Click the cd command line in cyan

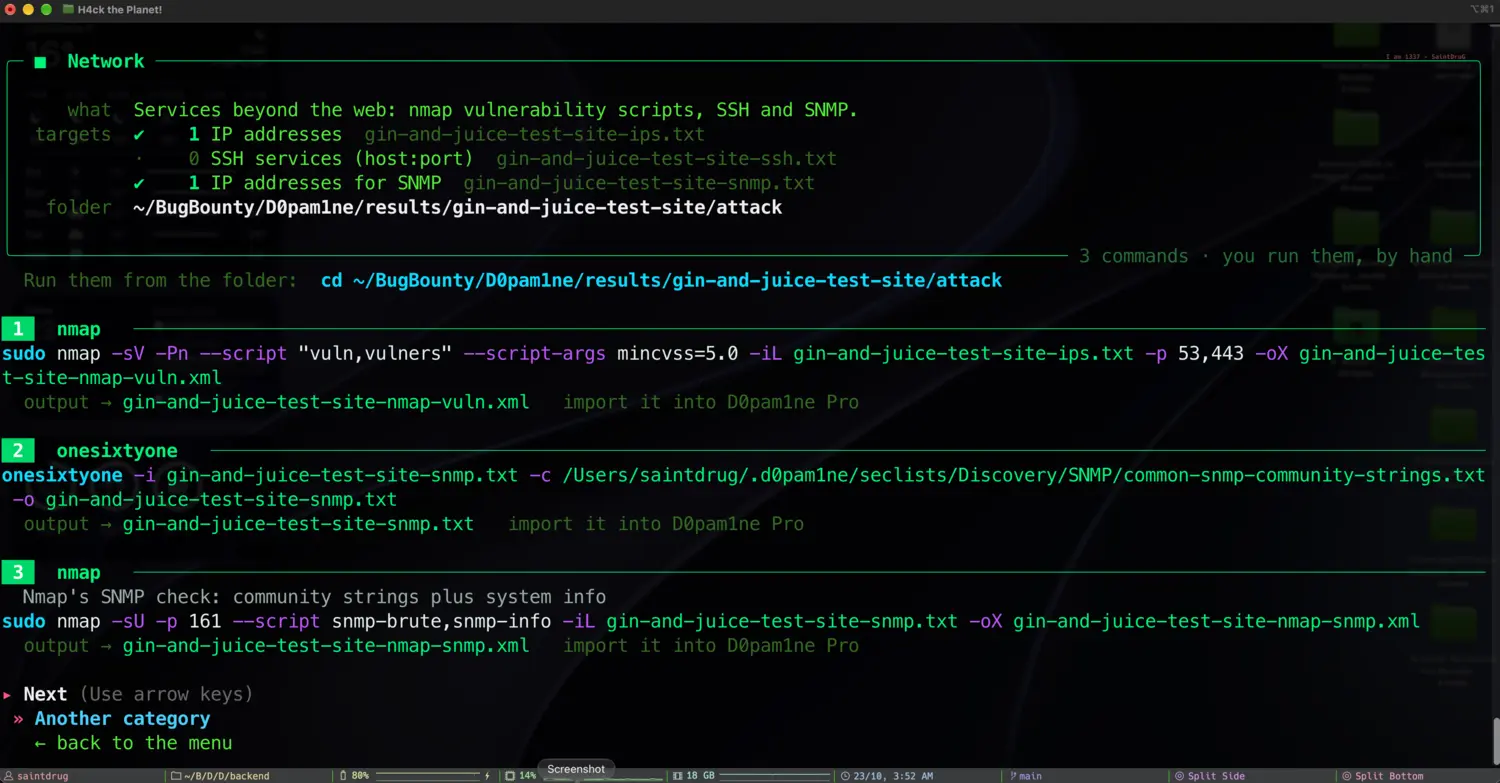[x=661, y=281]
